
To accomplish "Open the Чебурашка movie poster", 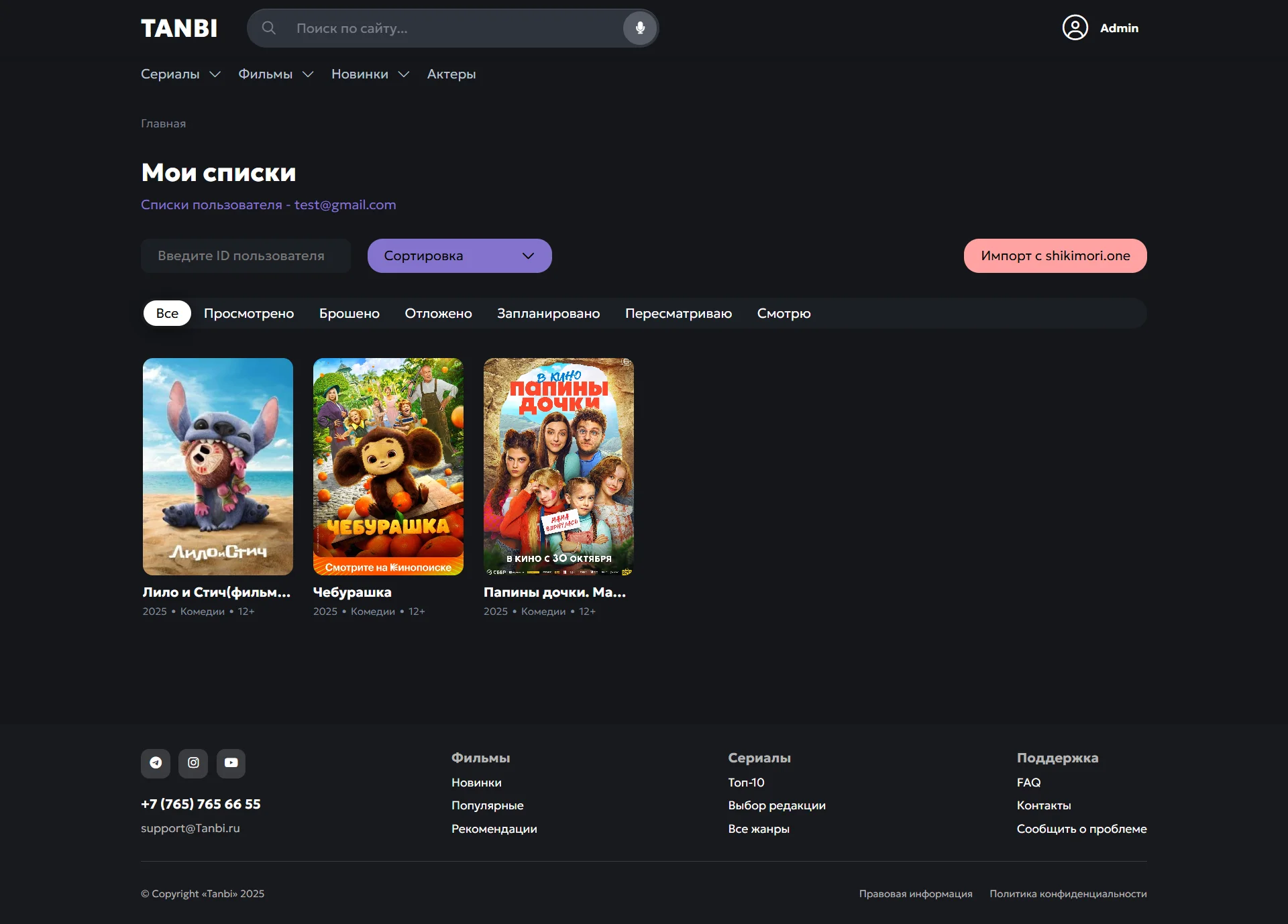I will [x=388, y=466].
